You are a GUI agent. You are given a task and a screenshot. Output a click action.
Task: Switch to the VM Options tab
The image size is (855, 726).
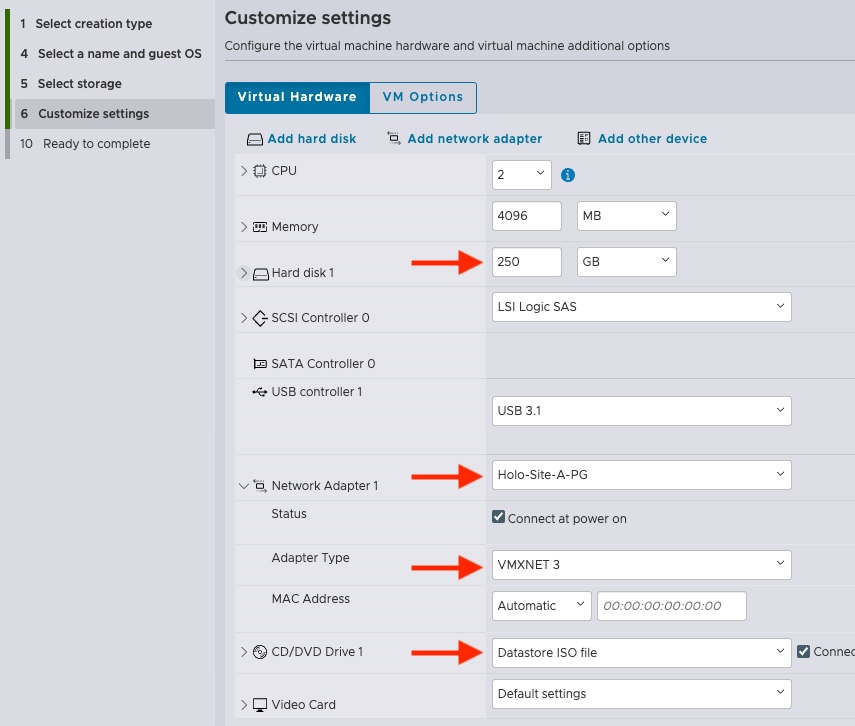422,97
